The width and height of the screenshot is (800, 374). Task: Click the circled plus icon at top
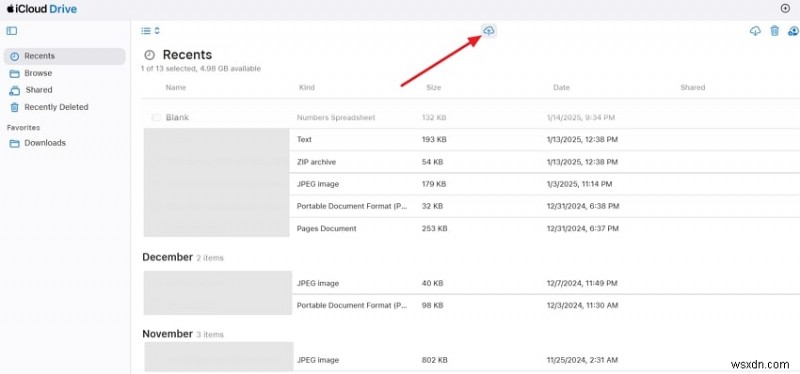[x=785, y=8]
